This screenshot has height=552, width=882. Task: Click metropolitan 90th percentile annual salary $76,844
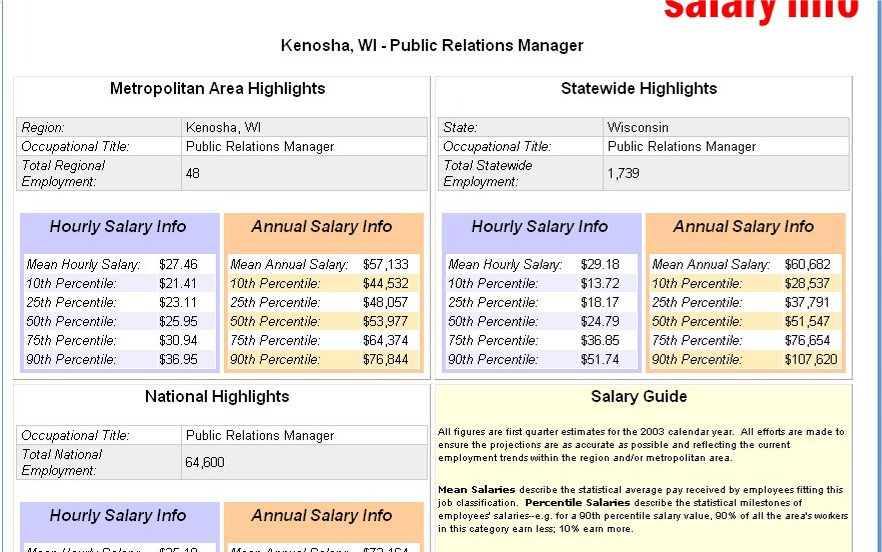pyautogui.click(x=385, y=360)
